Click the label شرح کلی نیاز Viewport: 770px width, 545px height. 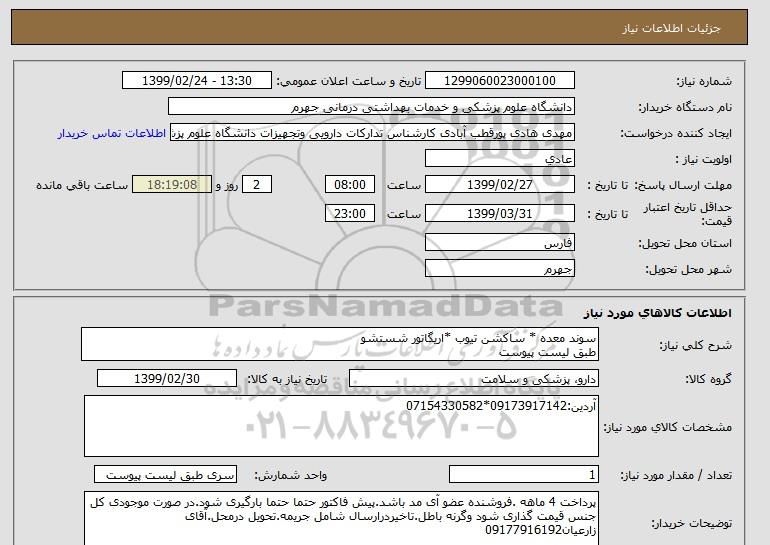(695, 346)
